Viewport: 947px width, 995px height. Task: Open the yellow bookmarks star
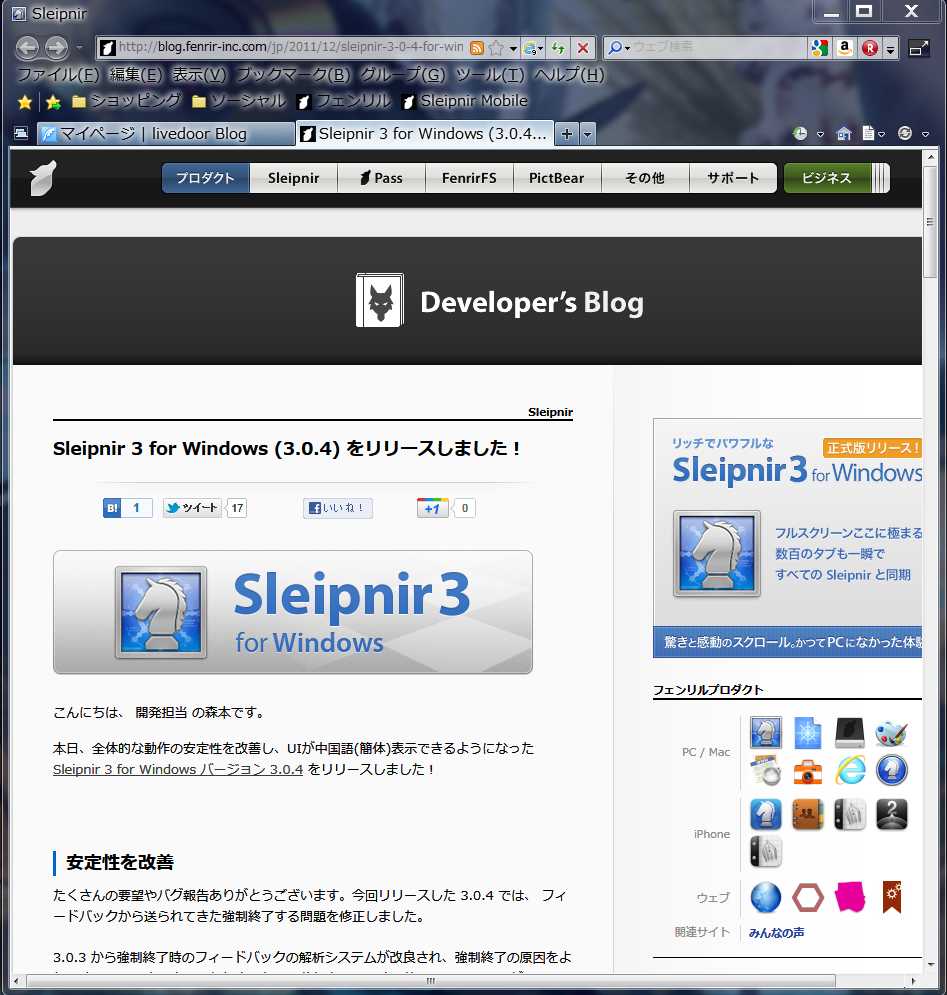click(x=25, y=102)
